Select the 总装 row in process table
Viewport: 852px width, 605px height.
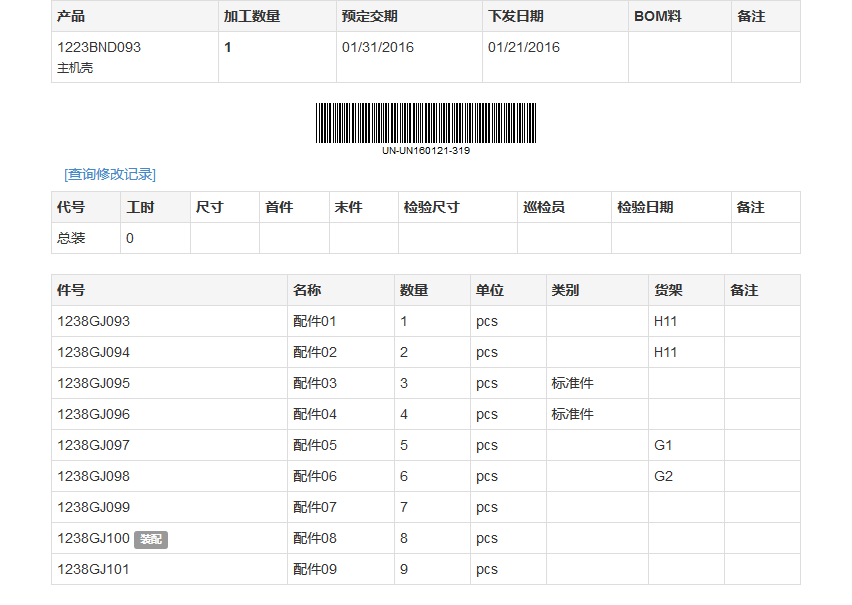coord(71,238)
